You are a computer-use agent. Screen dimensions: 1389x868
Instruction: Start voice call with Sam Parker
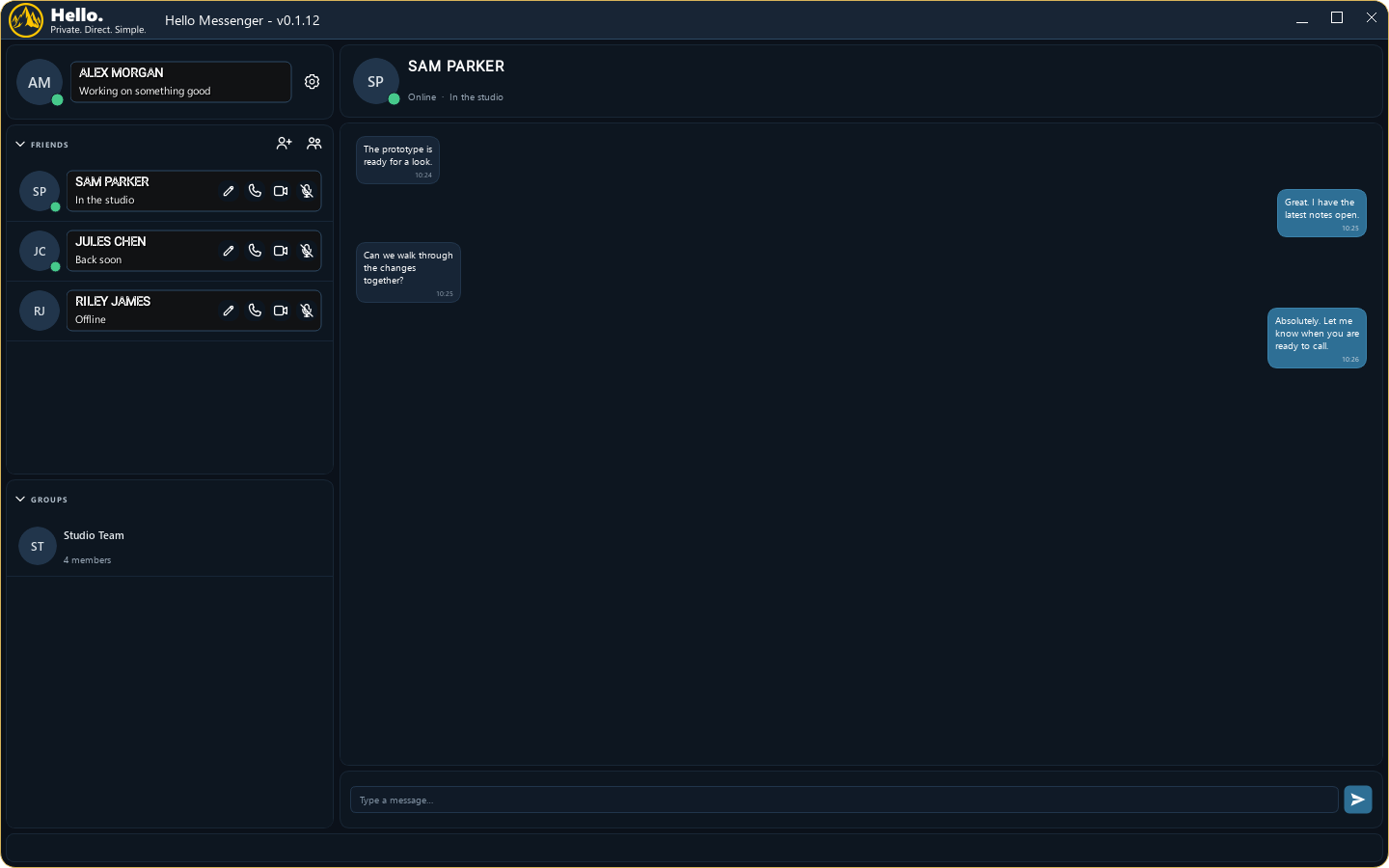pyautogui.click(x=255, y=191)
